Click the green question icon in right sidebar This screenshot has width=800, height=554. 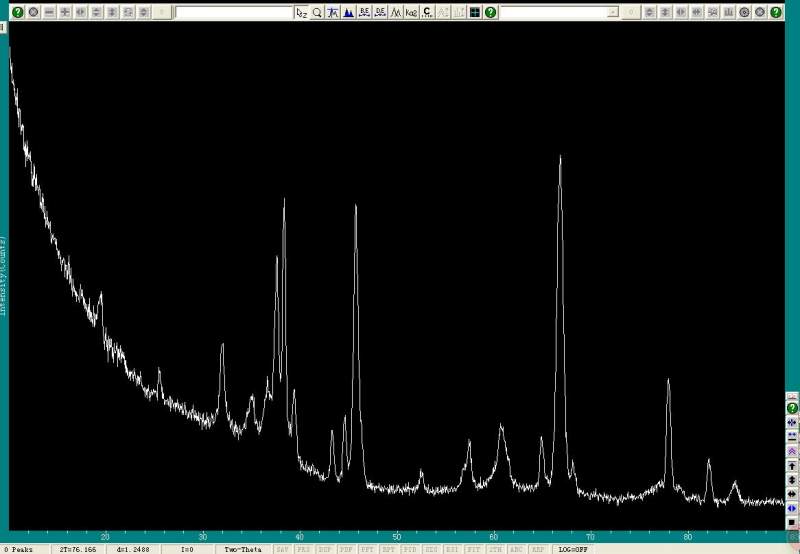pyautogui.click(x=792, y=408)
